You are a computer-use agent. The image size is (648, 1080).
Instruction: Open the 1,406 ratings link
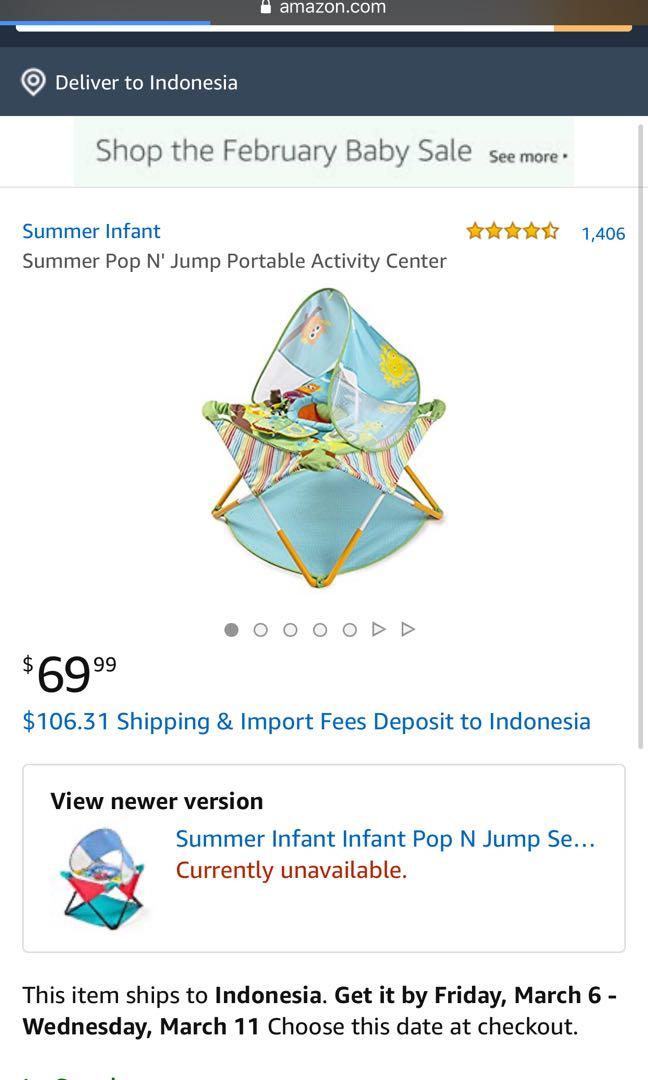point(603,234)
